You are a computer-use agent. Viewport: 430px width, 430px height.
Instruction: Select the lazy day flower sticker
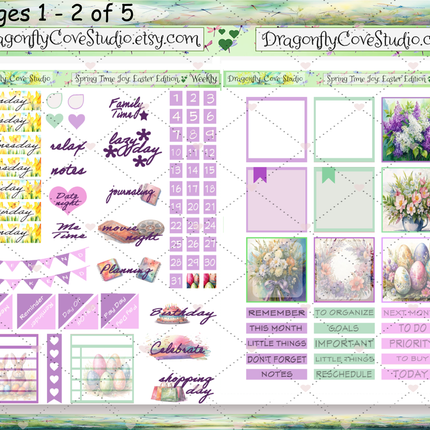click(132, 148)
